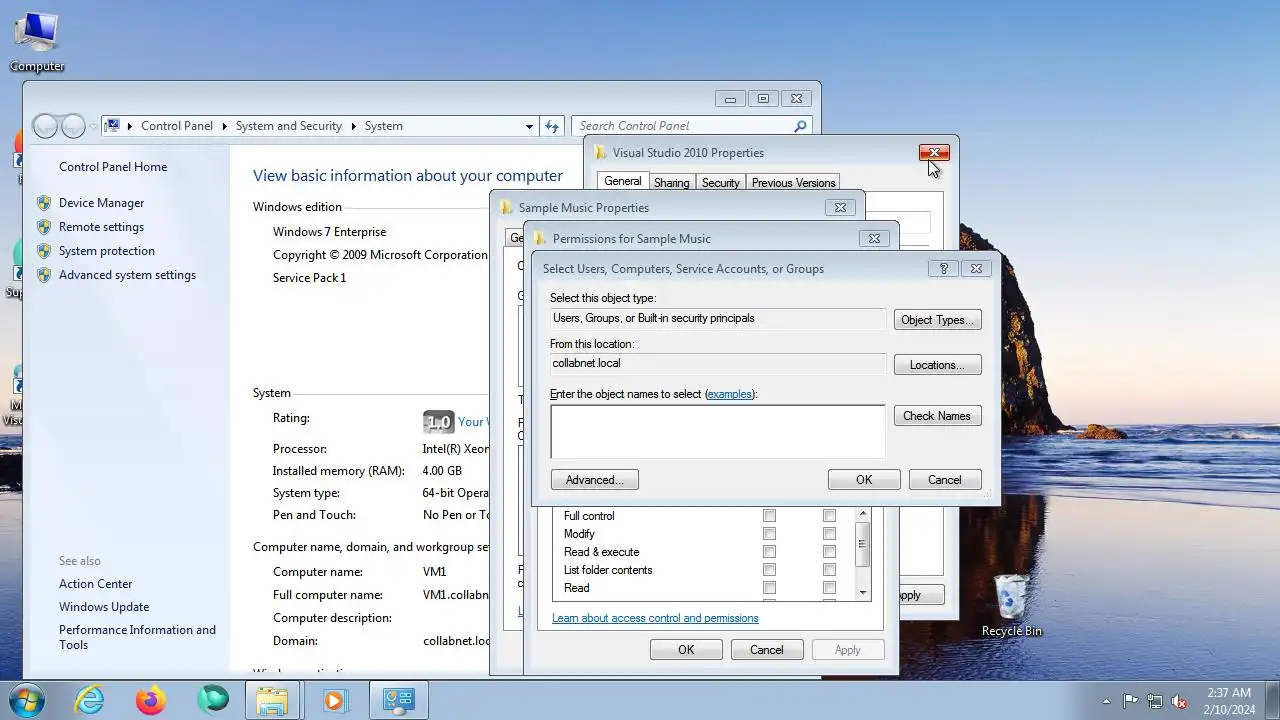Open the green globe app in taskbar
The width and height of the screenshot is (1280, 720).
[x=212, y=700]
